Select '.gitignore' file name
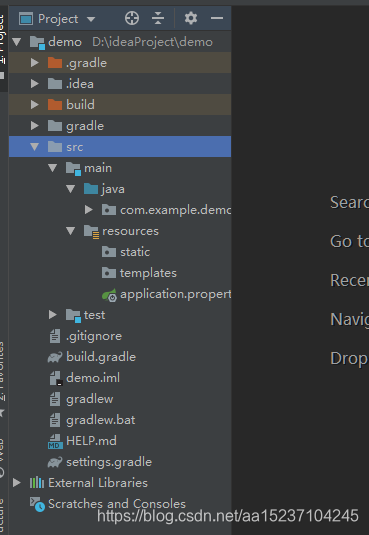369x535 pixels. point(94,336)
